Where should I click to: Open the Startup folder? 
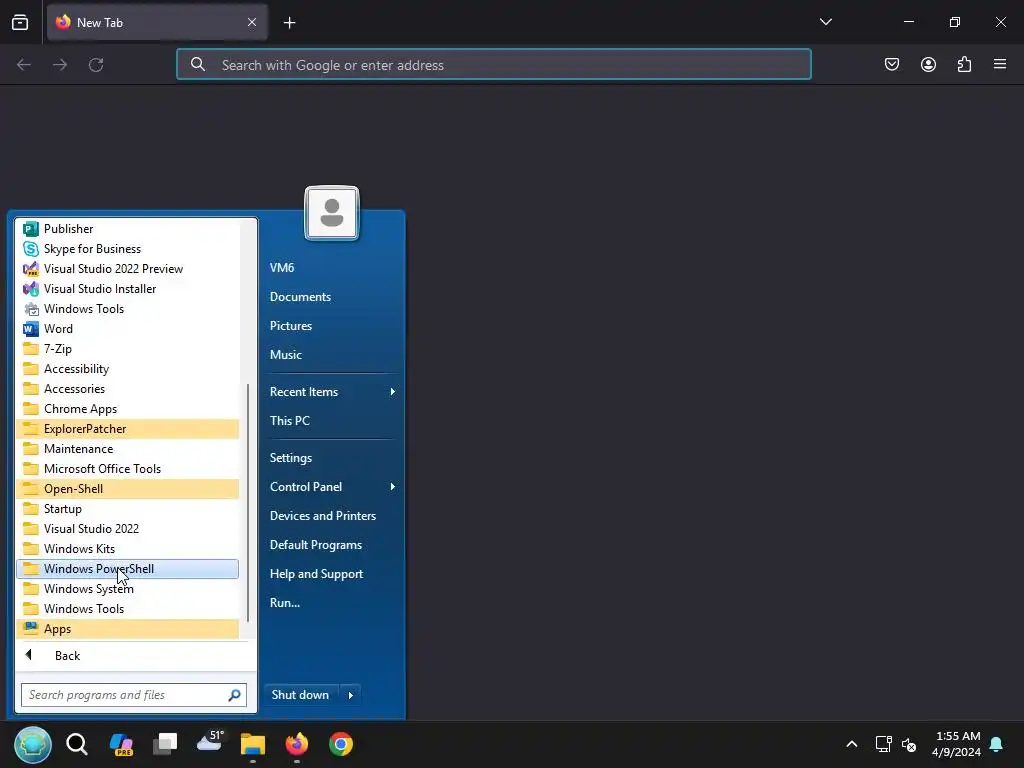coord(128,509)
